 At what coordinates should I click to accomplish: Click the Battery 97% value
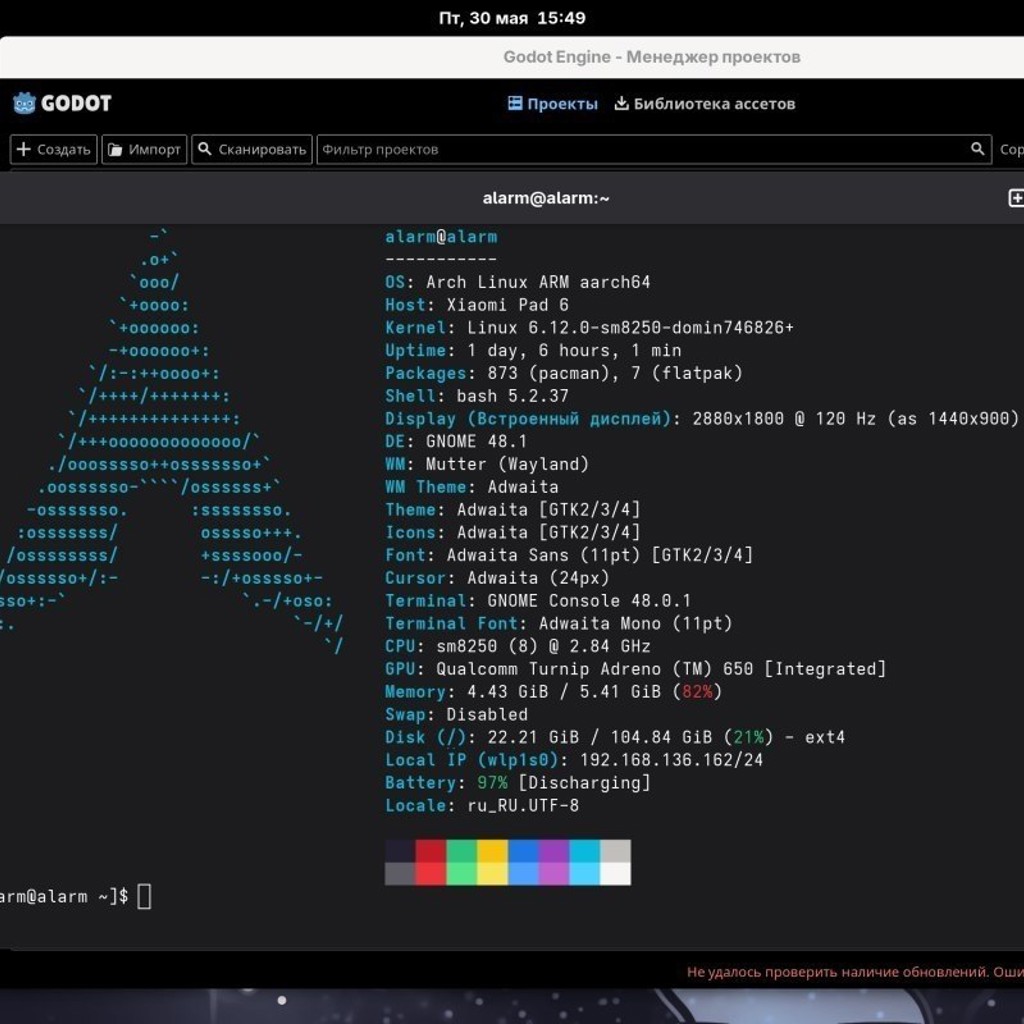[492, 783]
